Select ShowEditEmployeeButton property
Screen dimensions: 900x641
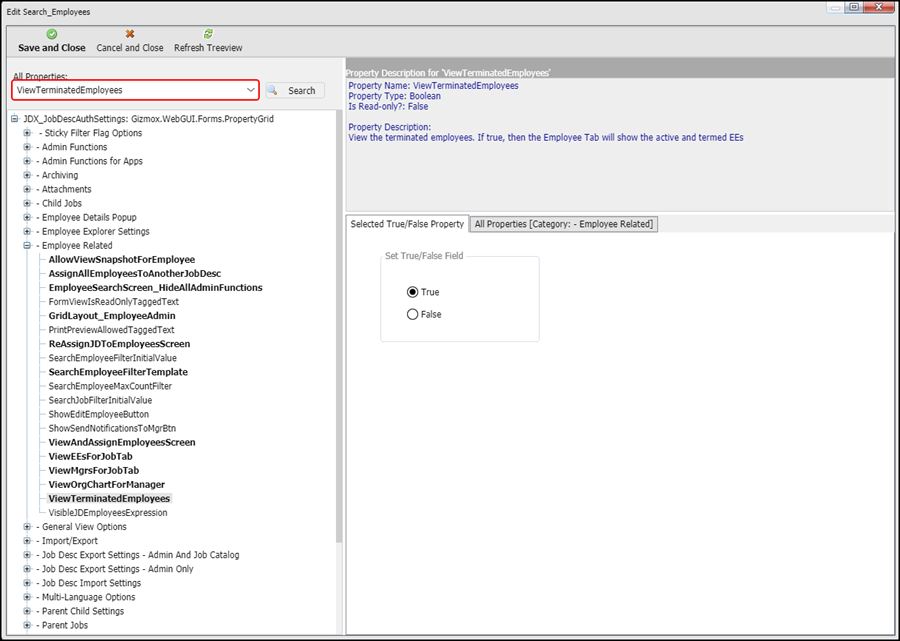point(99,414)
